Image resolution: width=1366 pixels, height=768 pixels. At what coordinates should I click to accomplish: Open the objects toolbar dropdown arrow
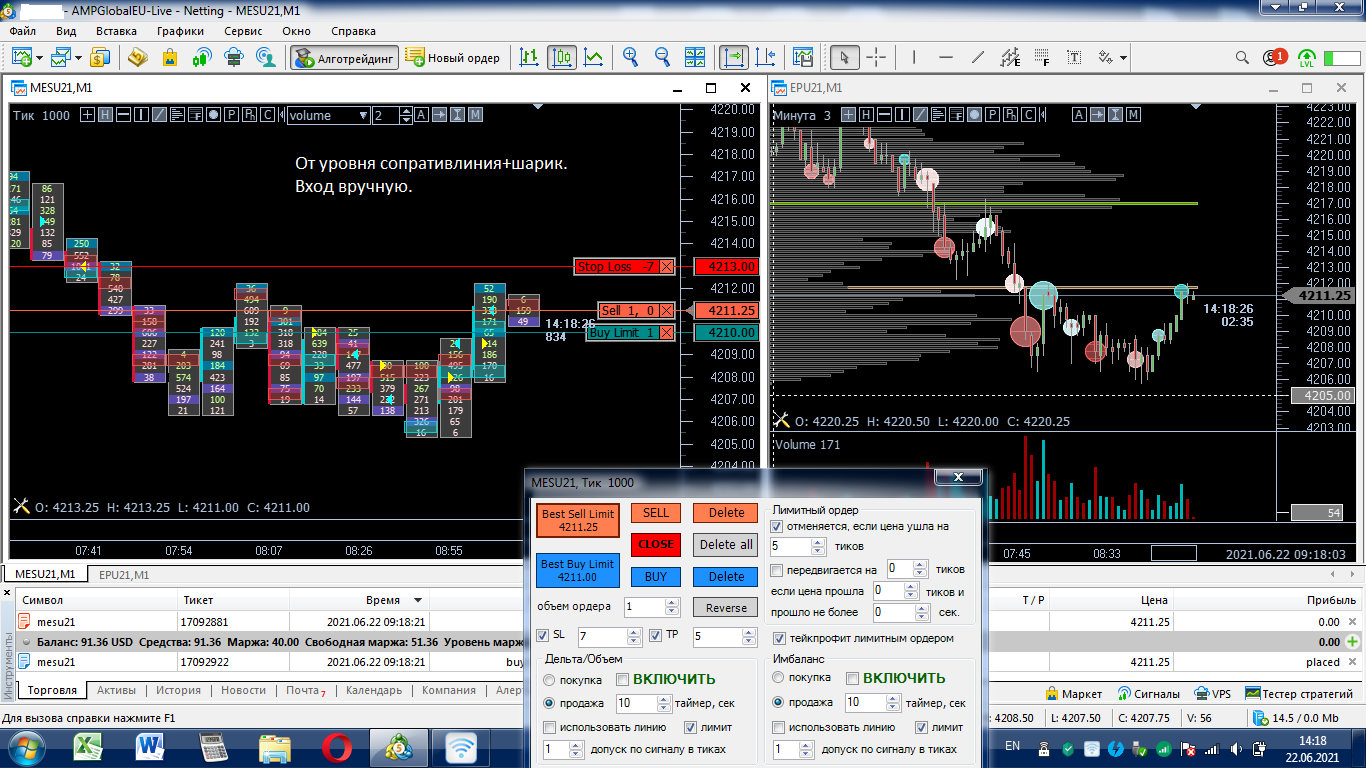point(1123,58)
